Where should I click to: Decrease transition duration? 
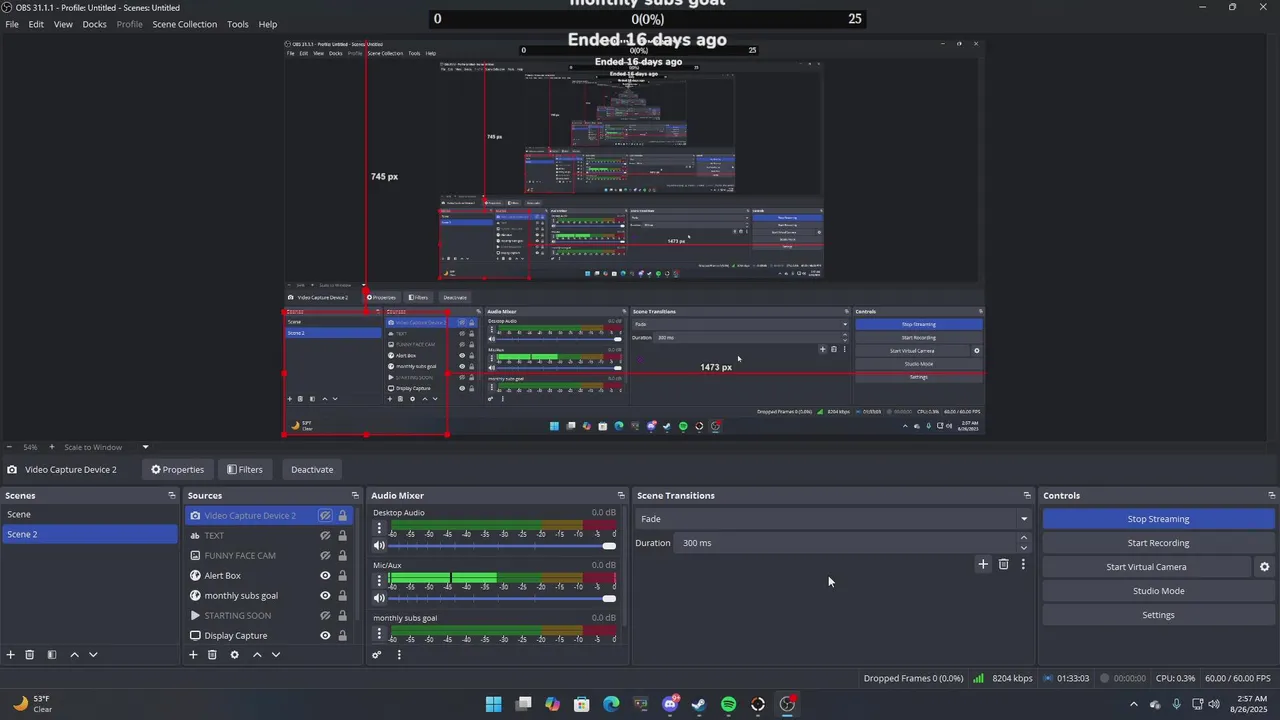(1023, 548)
